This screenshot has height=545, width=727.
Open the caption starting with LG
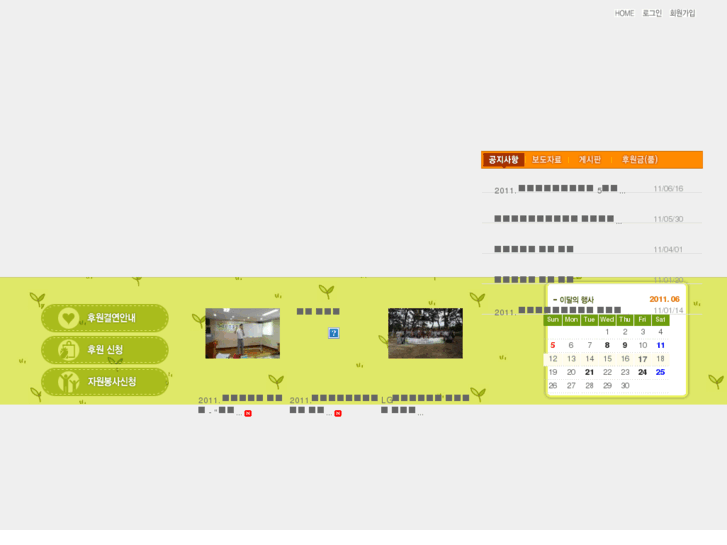click(x=425, y=404)
